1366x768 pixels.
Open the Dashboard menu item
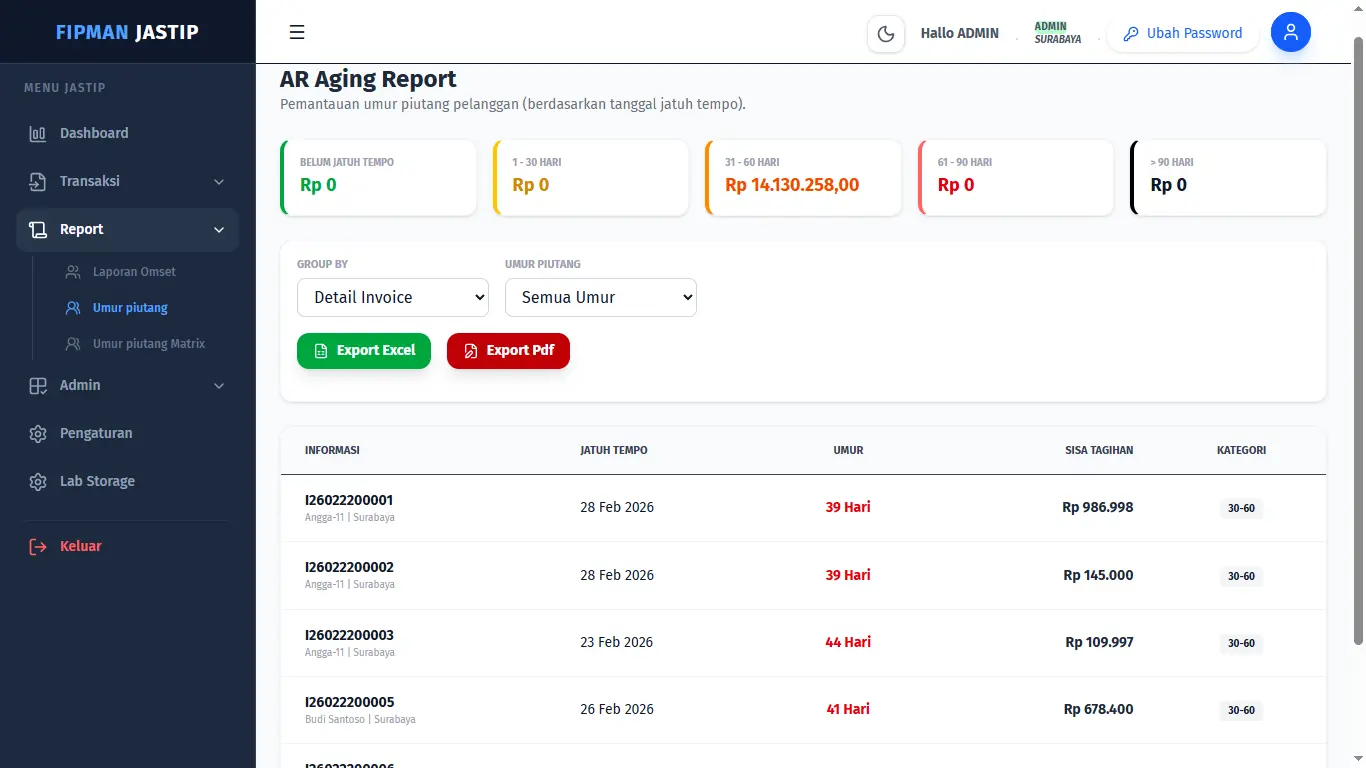click(x=128, y=133)
